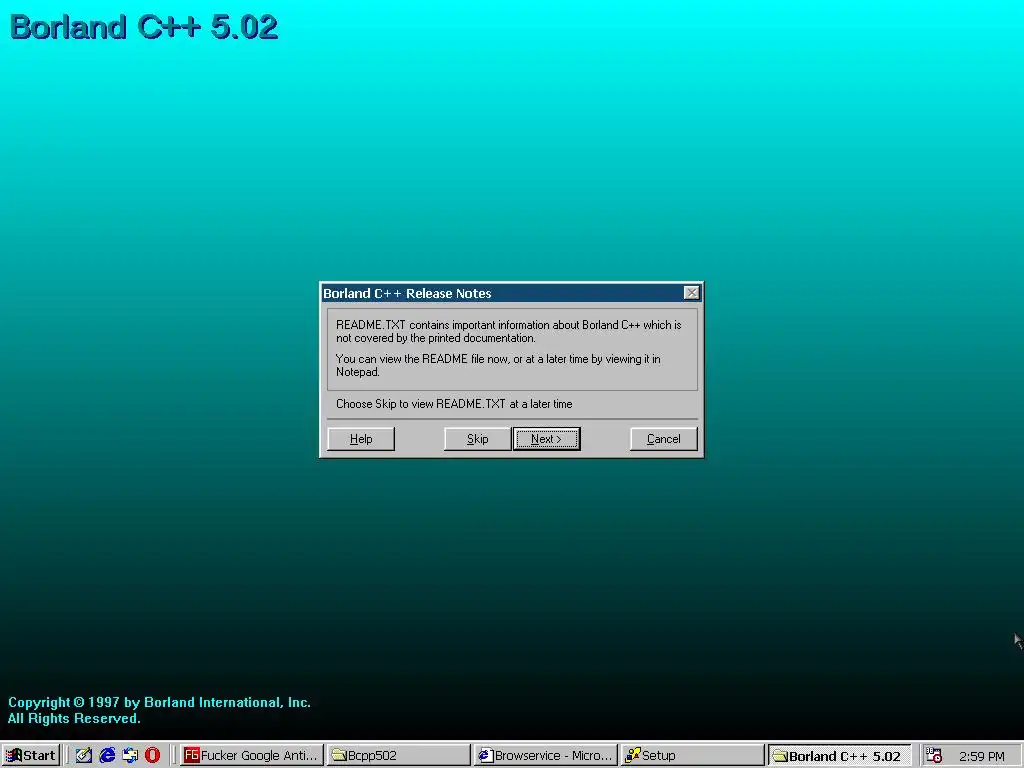
Task: Switch to Bcpp502 folder taskbar button
Action: coord(398,756)
